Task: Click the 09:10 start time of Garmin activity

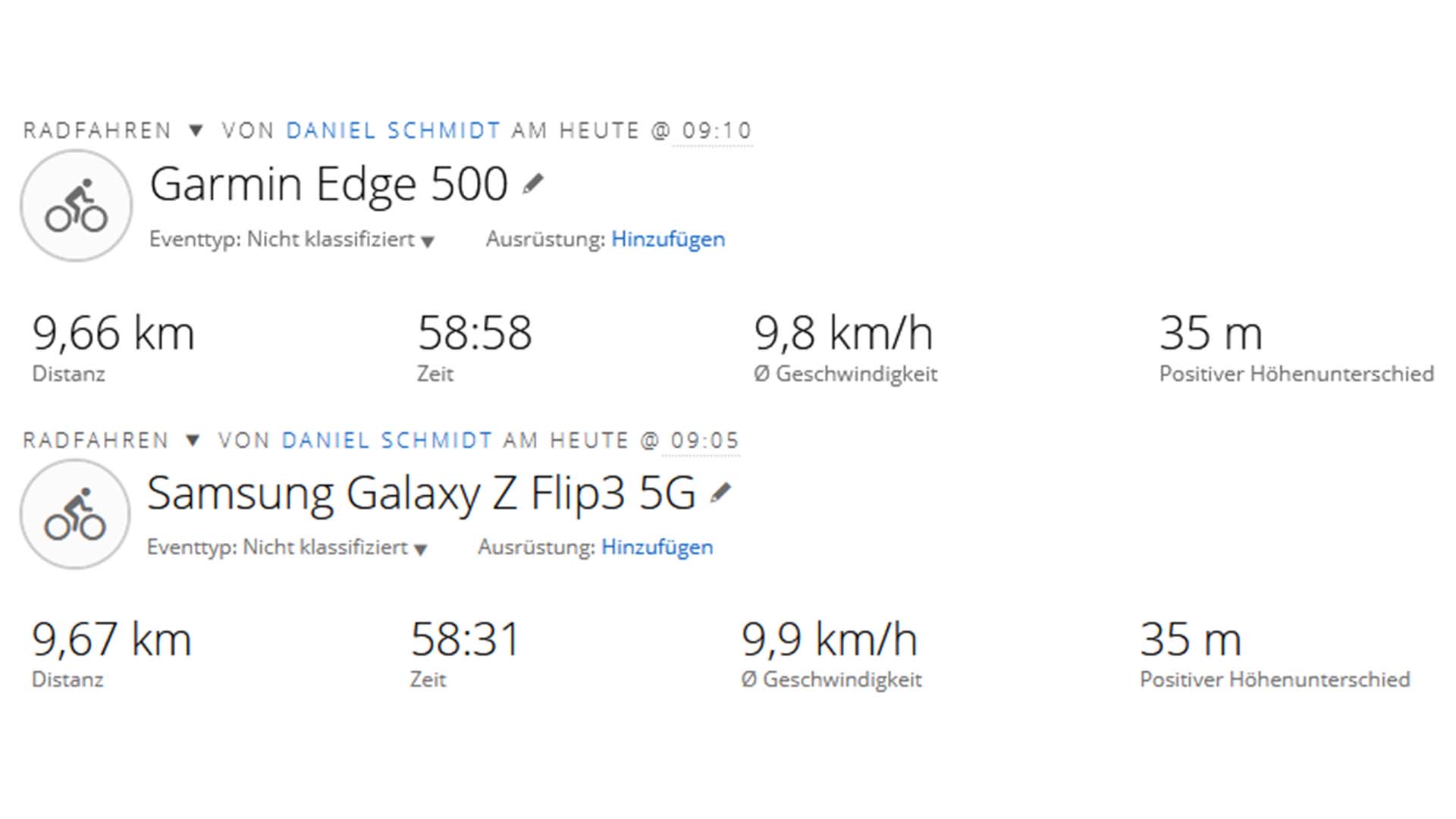Action: 716,130
